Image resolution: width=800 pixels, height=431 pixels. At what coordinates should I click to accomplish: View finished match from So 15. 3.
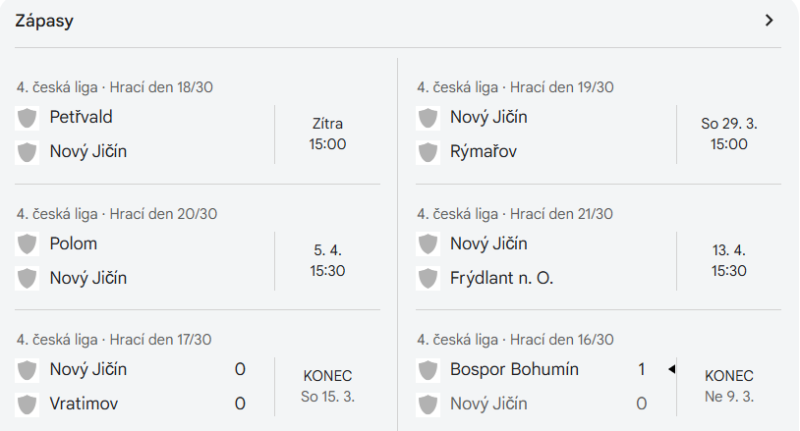pos(197,387)
